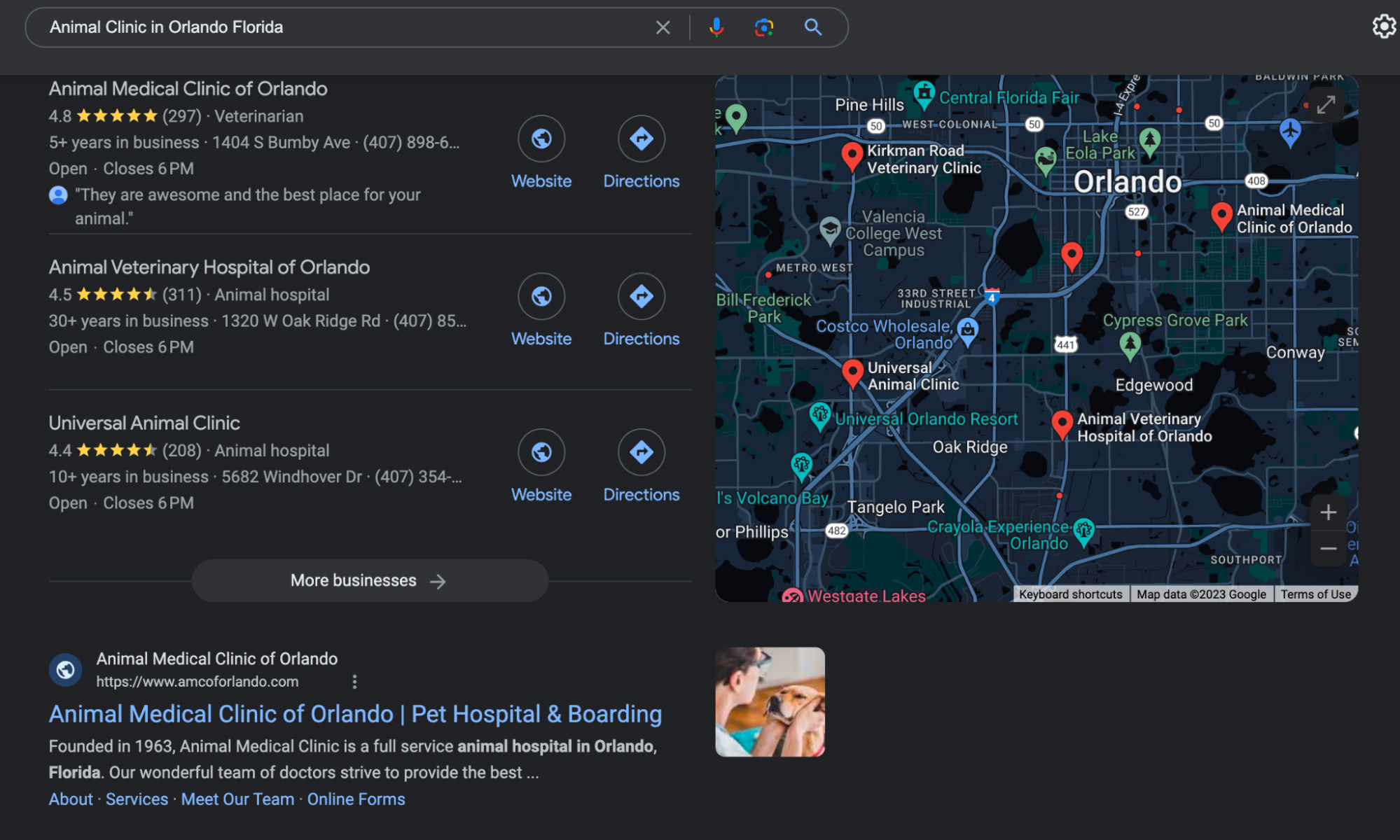The height and width of the screenshot is (840, 1400).
Task: Select the Services link on clinic website
Action: pyautogui.click(x=139, y=798)
